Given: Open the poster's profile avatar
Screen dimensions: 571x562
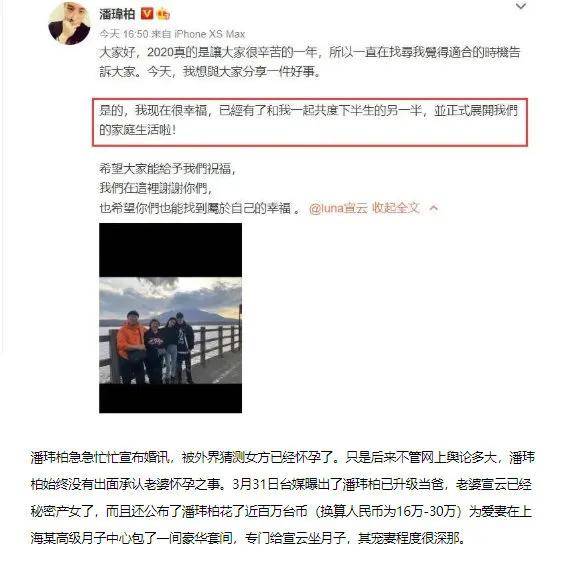Looking at the screenshot, I should tap(69, 23).
